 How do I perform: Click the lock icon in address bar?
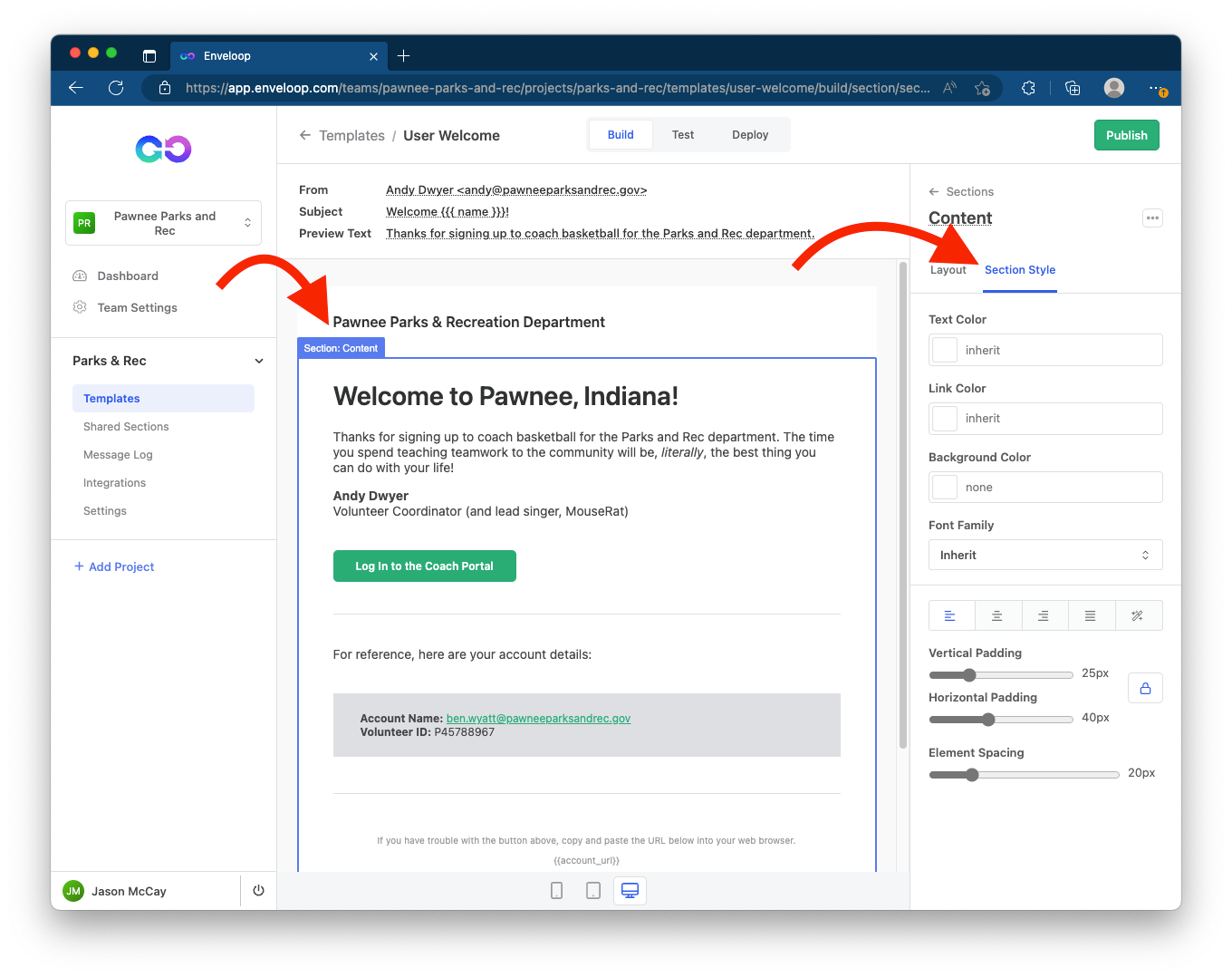[x=164, y=88]
